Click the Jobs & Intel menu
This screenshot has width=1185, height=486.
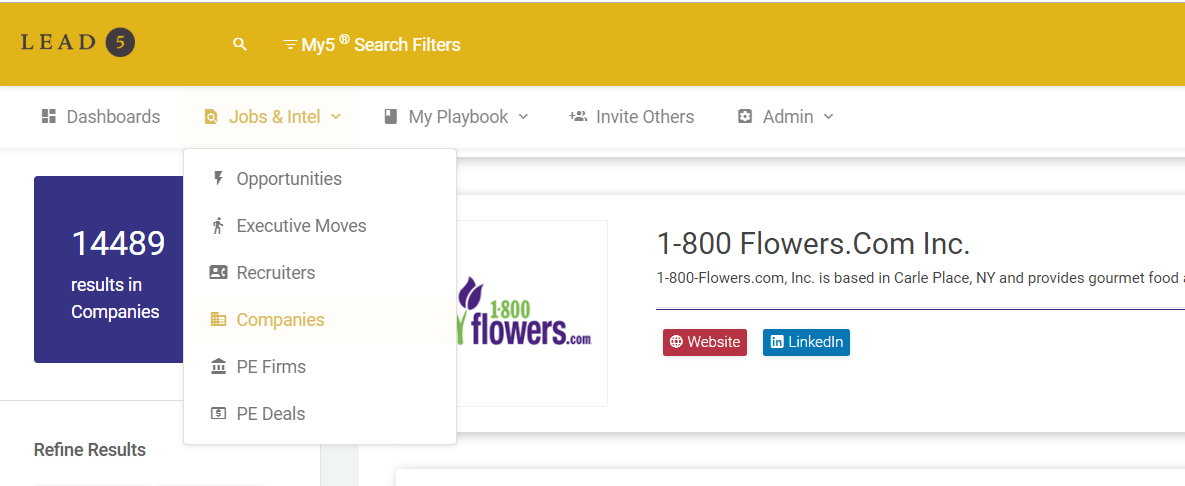pyautogui.click(x=271, y=117)
